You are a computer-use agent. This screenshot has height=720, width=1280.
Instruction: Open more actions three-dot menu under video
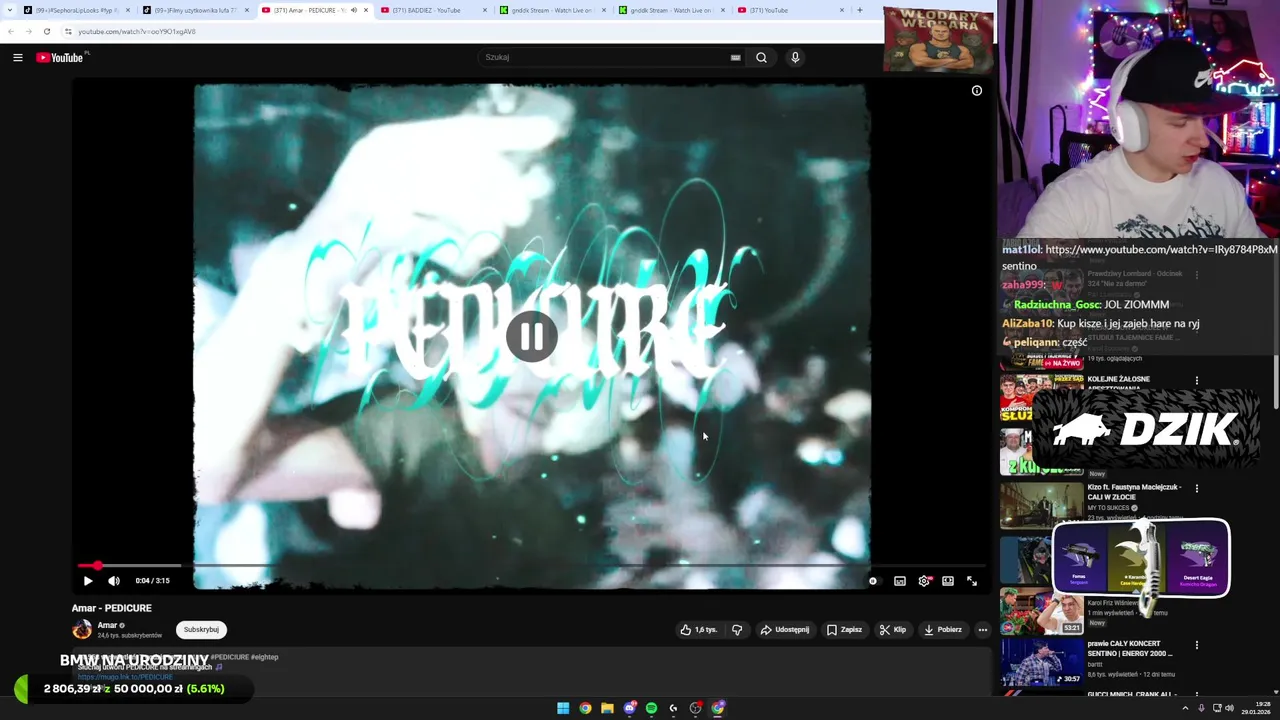coord(983,630)
